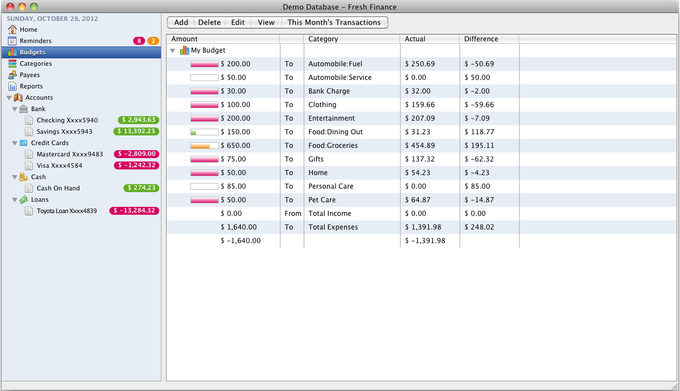Select the Checking Xxxx5940 account

tap(82, 120)
